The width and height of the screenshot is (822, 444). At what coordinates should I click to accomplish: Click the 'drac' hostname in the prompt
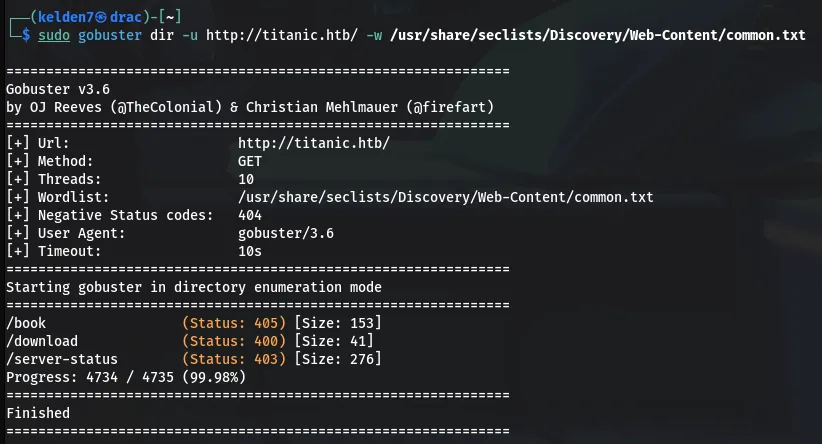pos(126,17)
